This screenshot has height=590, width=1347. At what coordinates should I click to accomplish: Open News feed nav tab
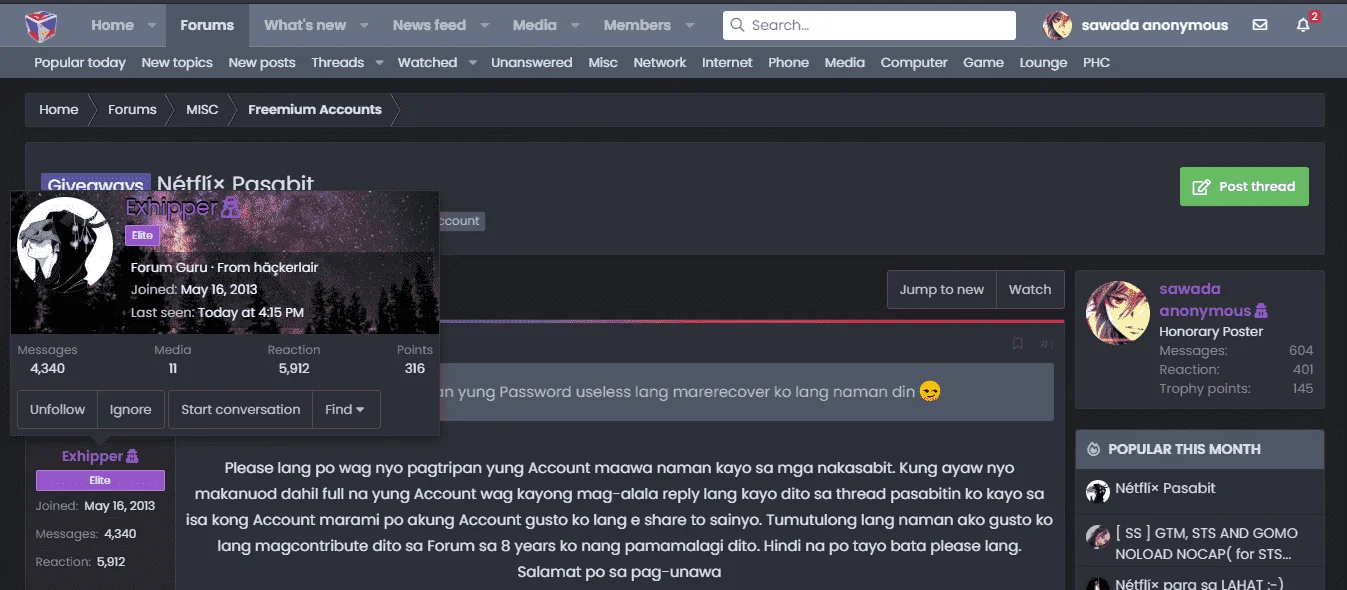click(x=429, y=25)
